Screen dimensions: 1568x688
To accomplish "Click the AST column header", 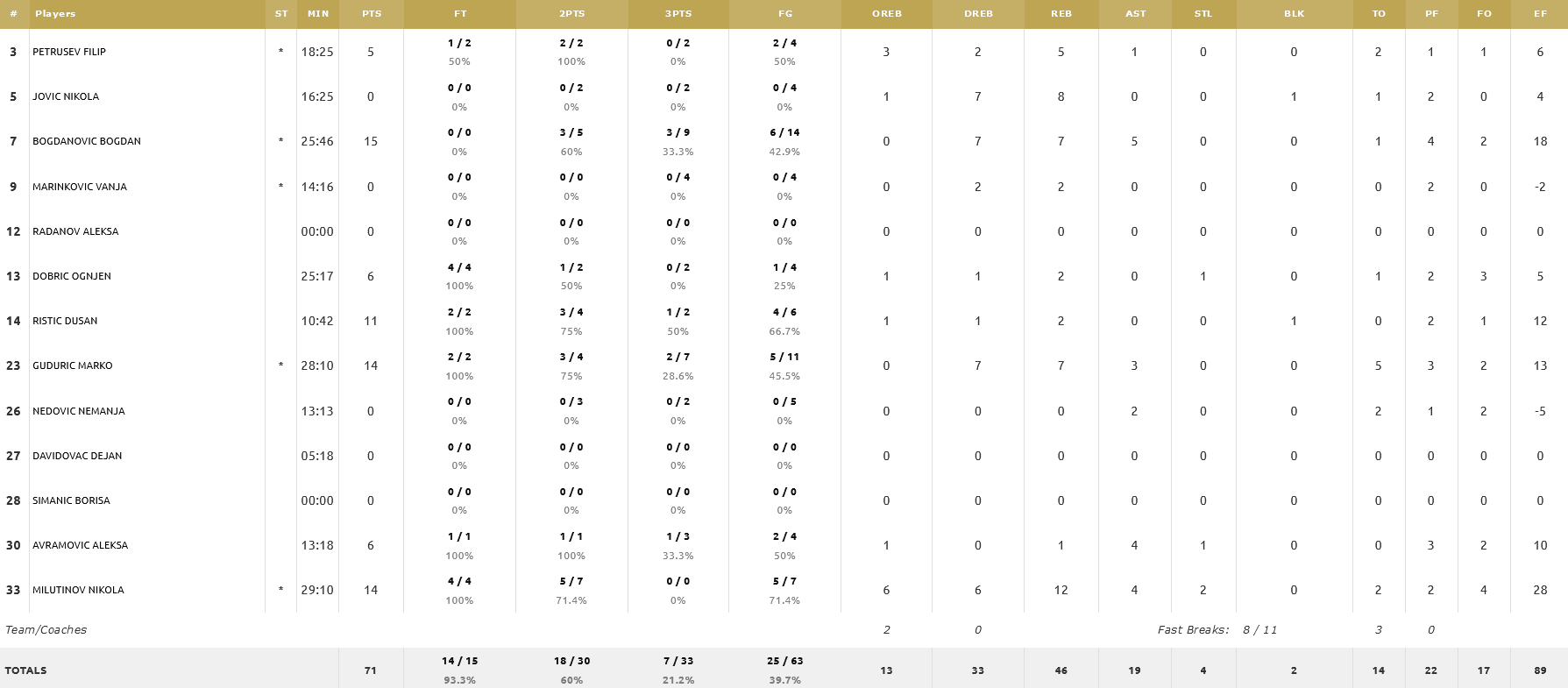I will click(1135, 14).
